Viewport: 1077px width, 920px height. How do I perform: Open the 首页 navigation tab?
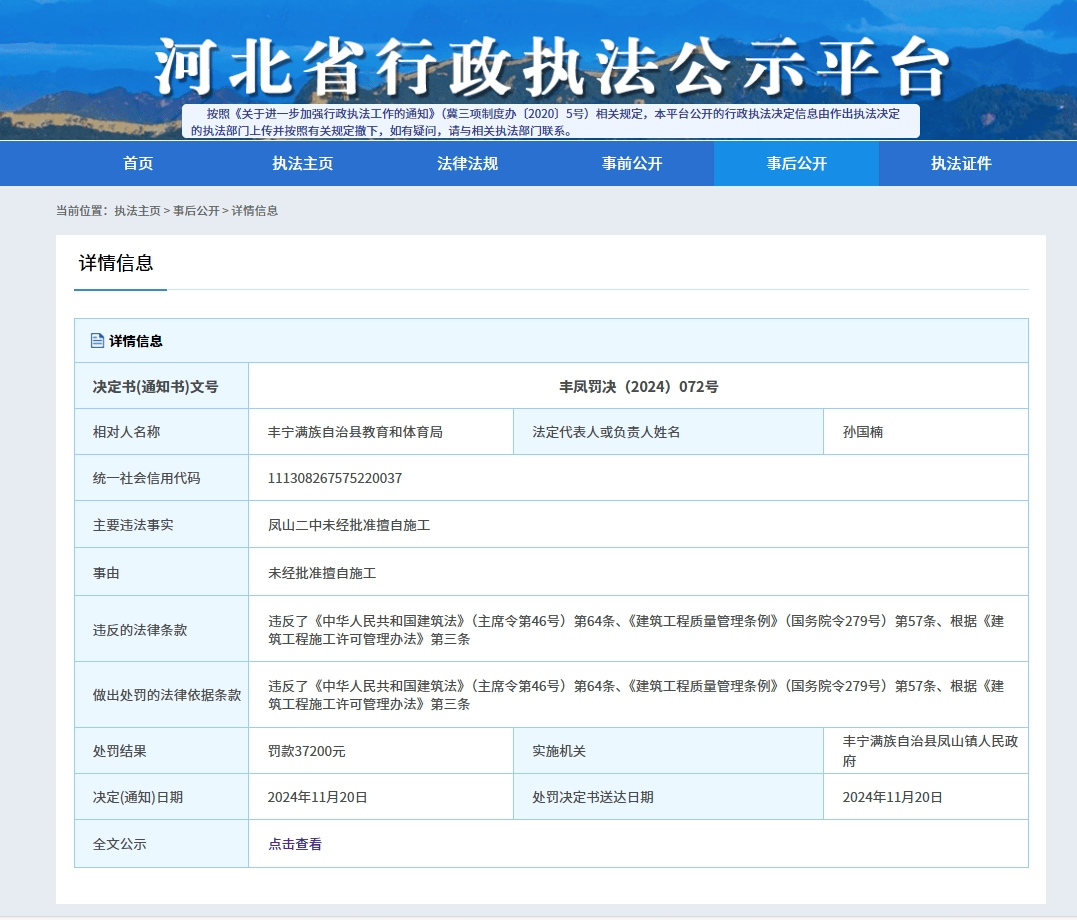pyautogui.click(x=138, y=164)
